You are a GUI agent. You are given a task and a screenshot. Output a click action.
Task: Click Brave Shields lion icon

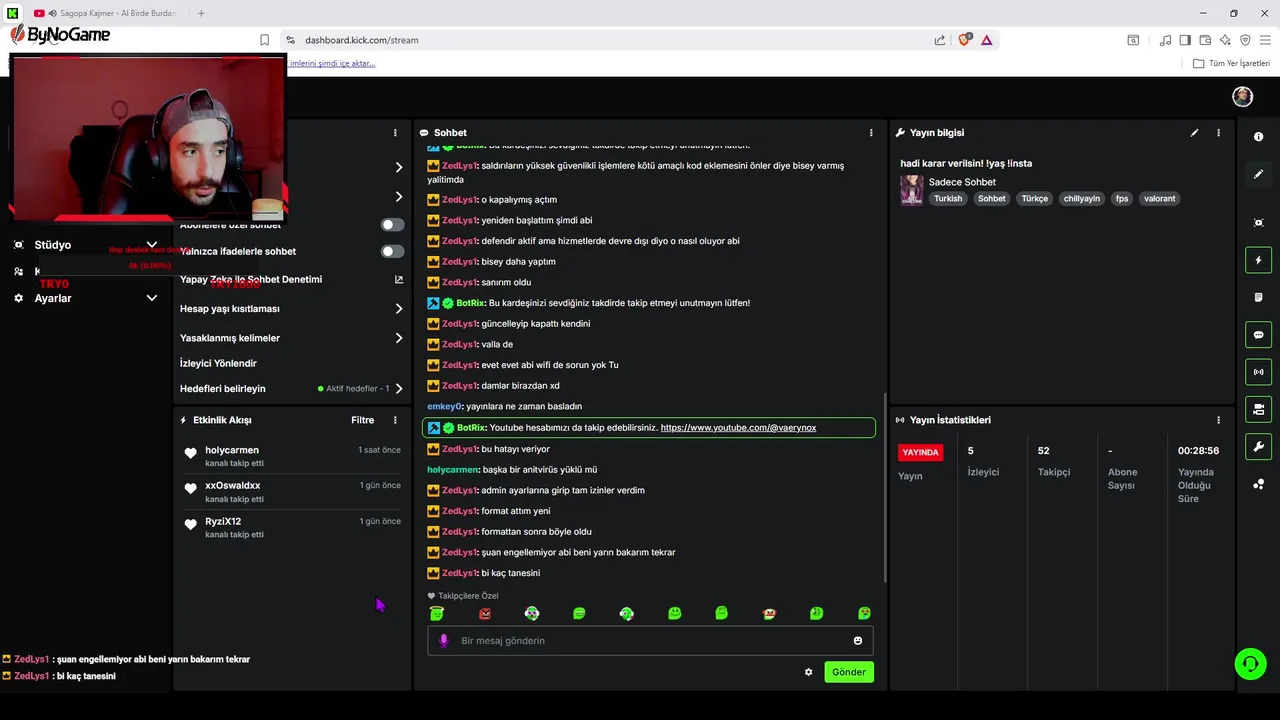(x=964, y=40)
